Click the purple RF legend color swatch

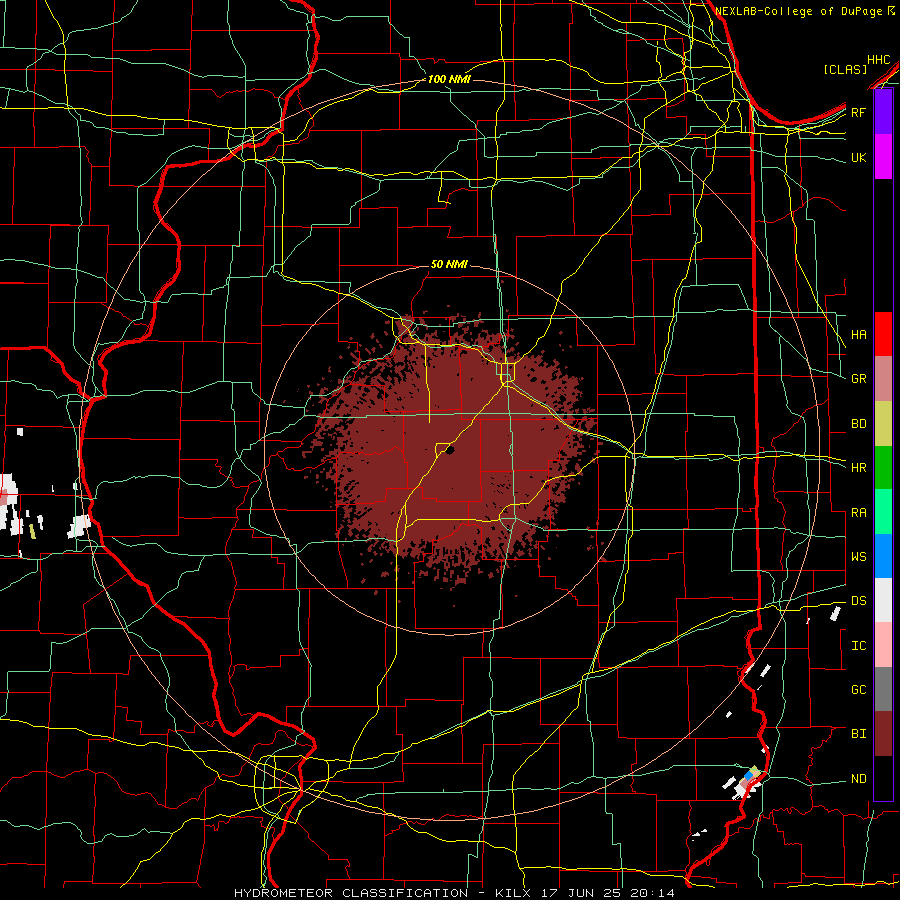883,112
